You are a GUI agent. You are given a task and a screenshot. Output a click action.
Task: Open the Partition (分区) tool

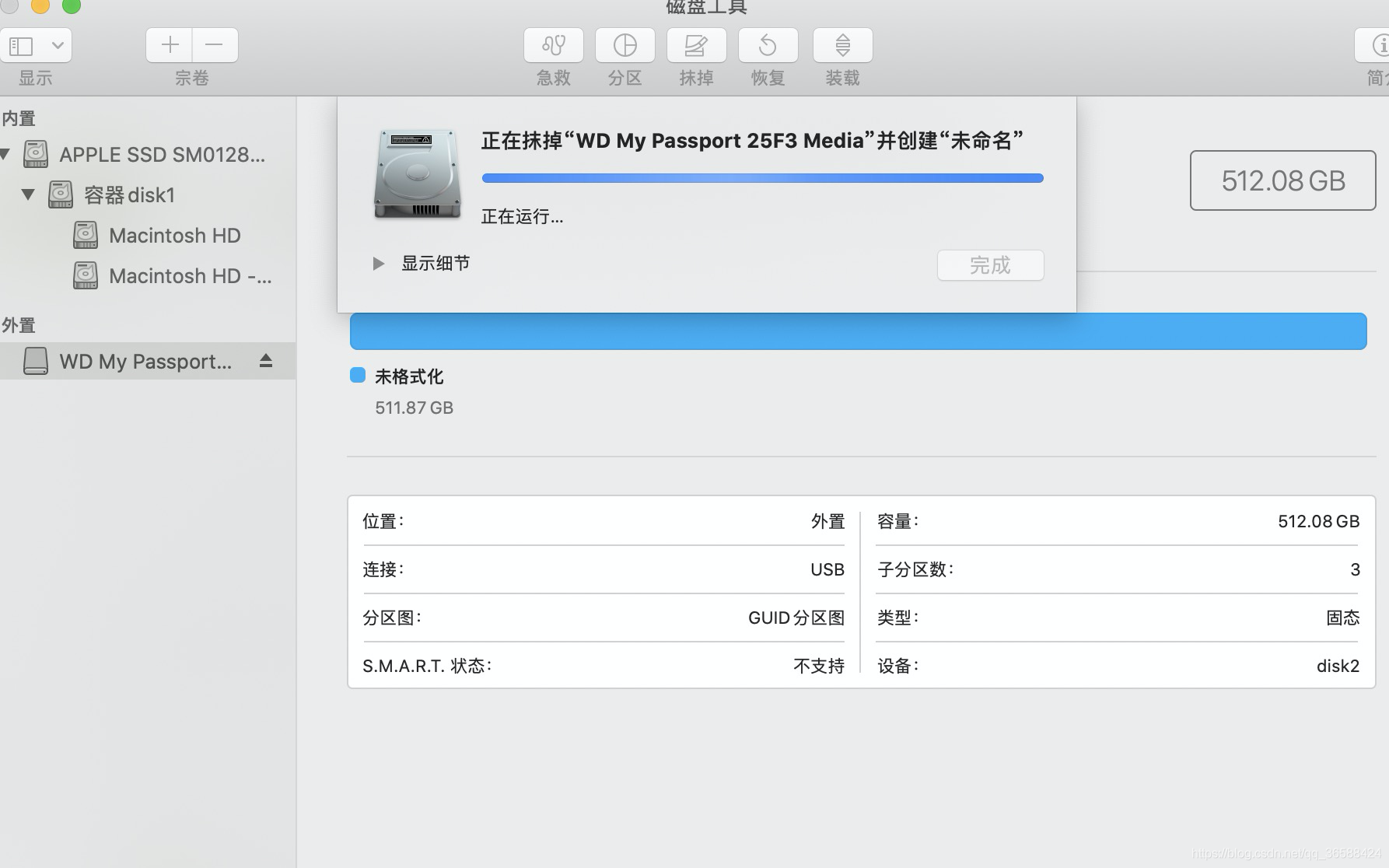point(625,46)
